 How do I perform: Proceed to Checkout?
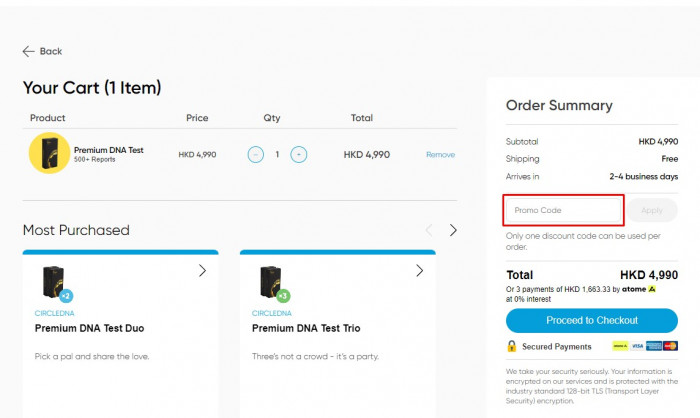592,320
